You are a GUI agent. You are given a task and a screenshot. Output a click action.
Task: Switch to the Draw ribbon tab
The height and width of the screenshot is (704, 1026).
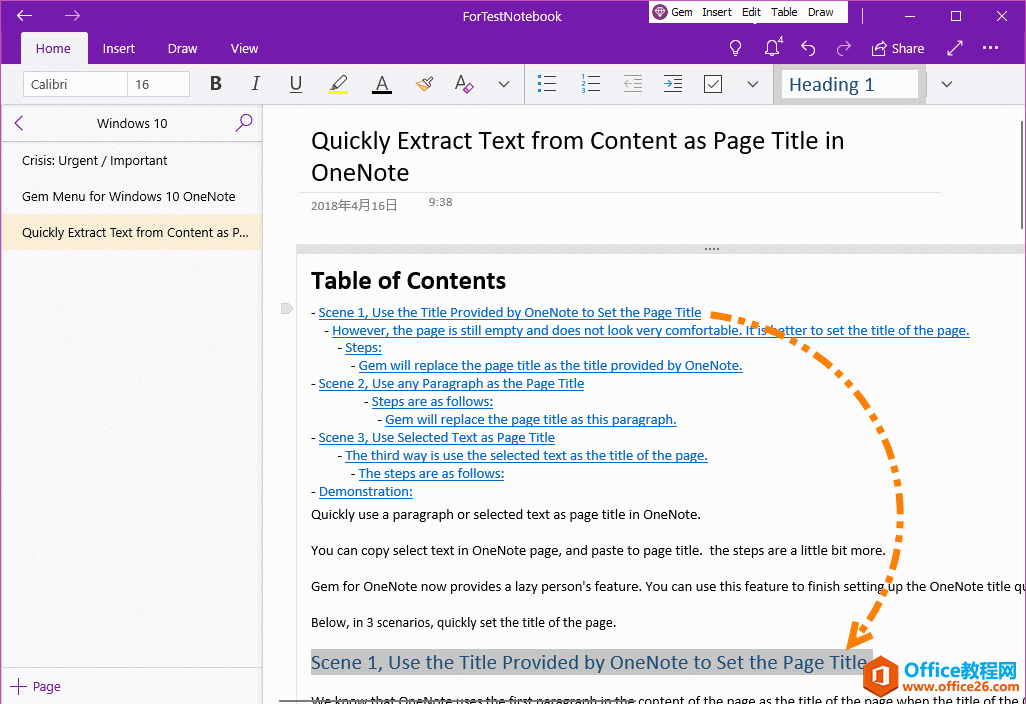[182, 48]
